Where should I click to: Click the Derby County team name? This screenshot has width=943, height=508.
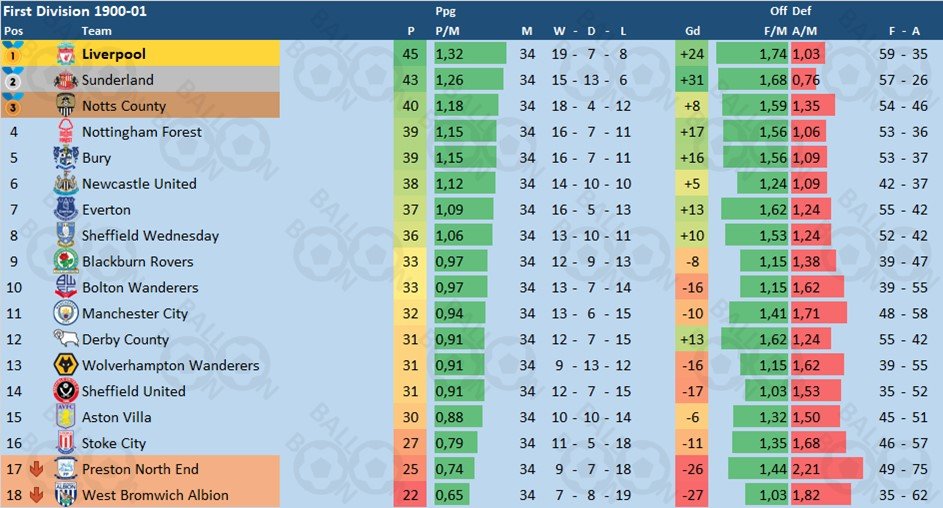click(x=125, y=340)
